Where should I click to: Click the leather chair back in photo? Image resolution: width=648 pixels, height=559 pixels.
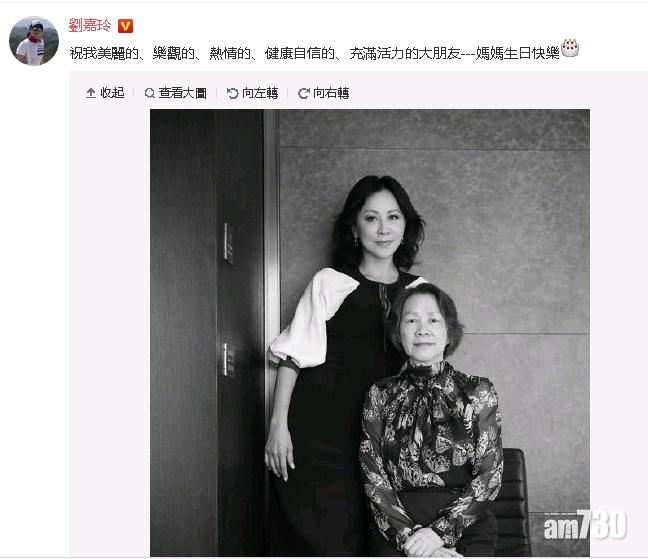515,496
